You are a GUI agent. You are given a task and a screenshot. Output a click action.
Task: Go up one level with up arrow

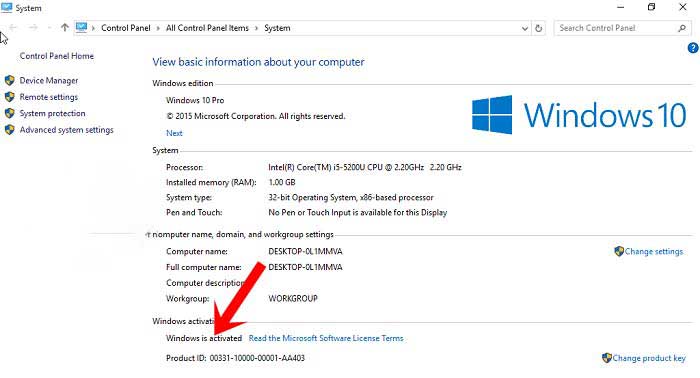pos(65,28)
